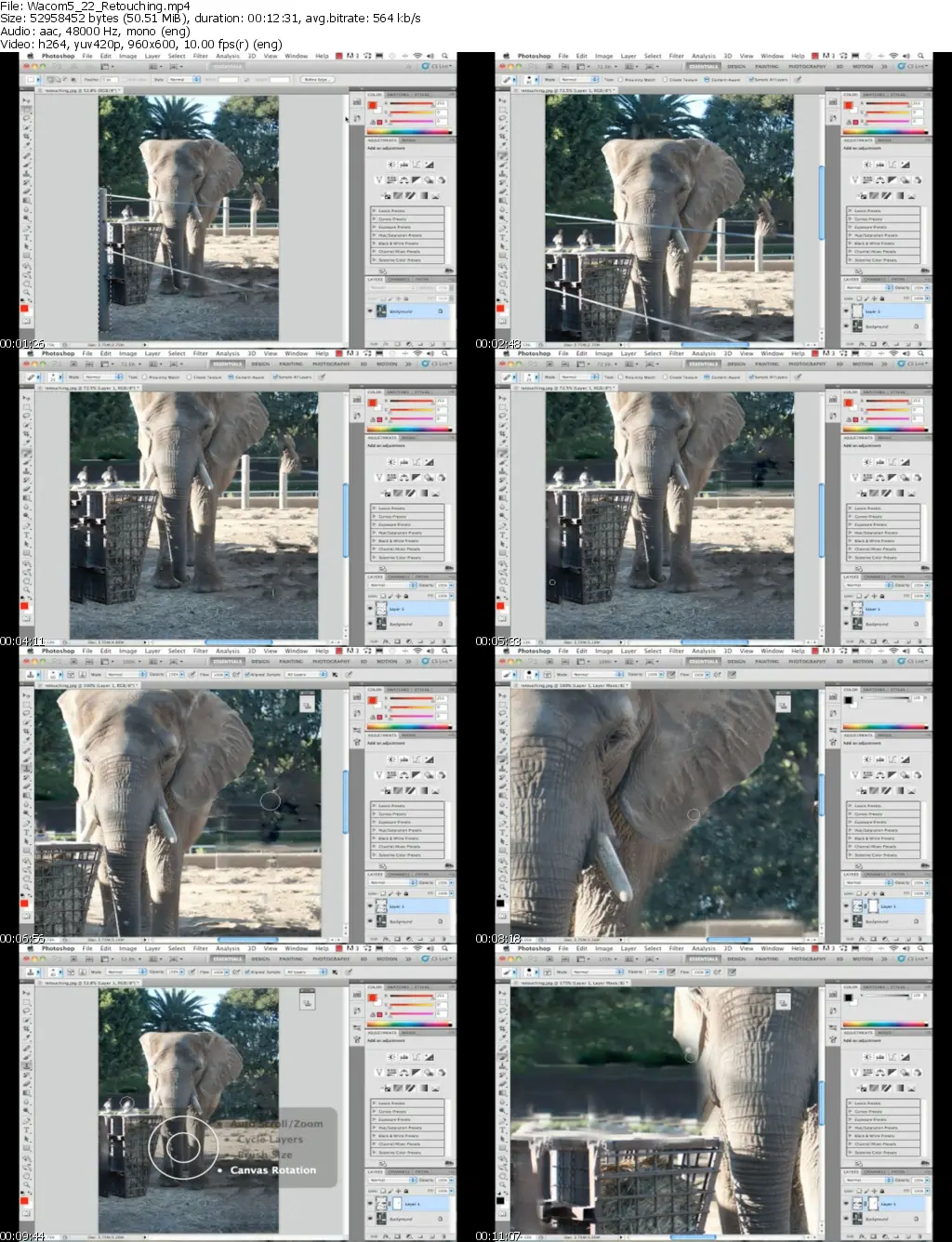
Task: In the 00:01:26 frame, click the red foreground swatch in Color panel
Action: (373, 105)
